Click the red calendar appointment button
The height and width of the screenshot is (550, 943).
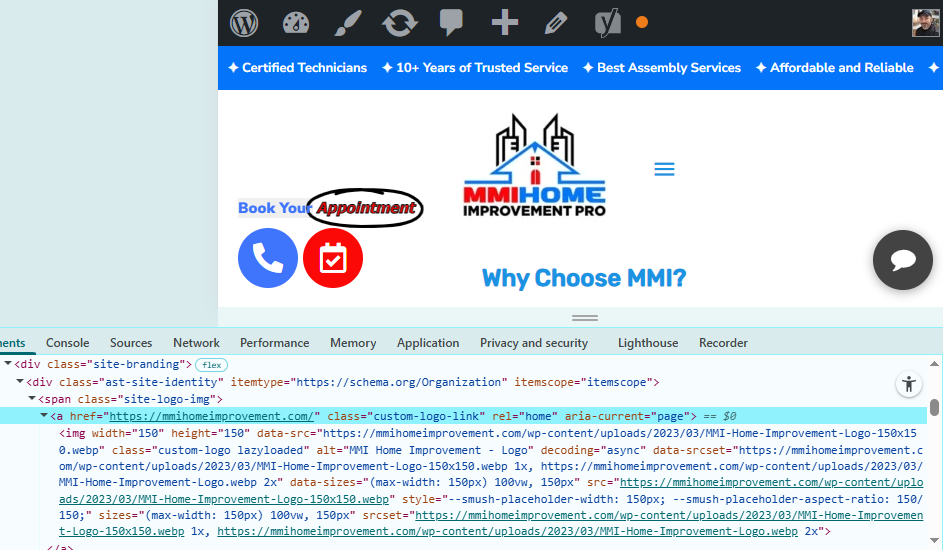pyautogui.click(x=333, y=258)
